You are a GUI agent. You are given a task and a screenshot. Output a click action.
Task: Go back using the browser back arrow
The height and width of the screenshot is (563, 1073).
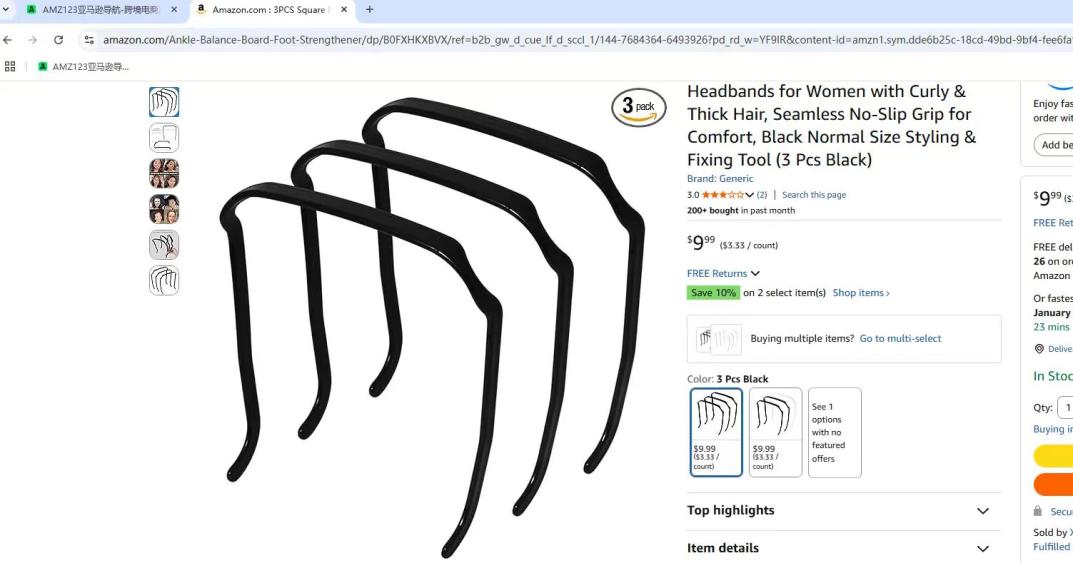[8, 40]
